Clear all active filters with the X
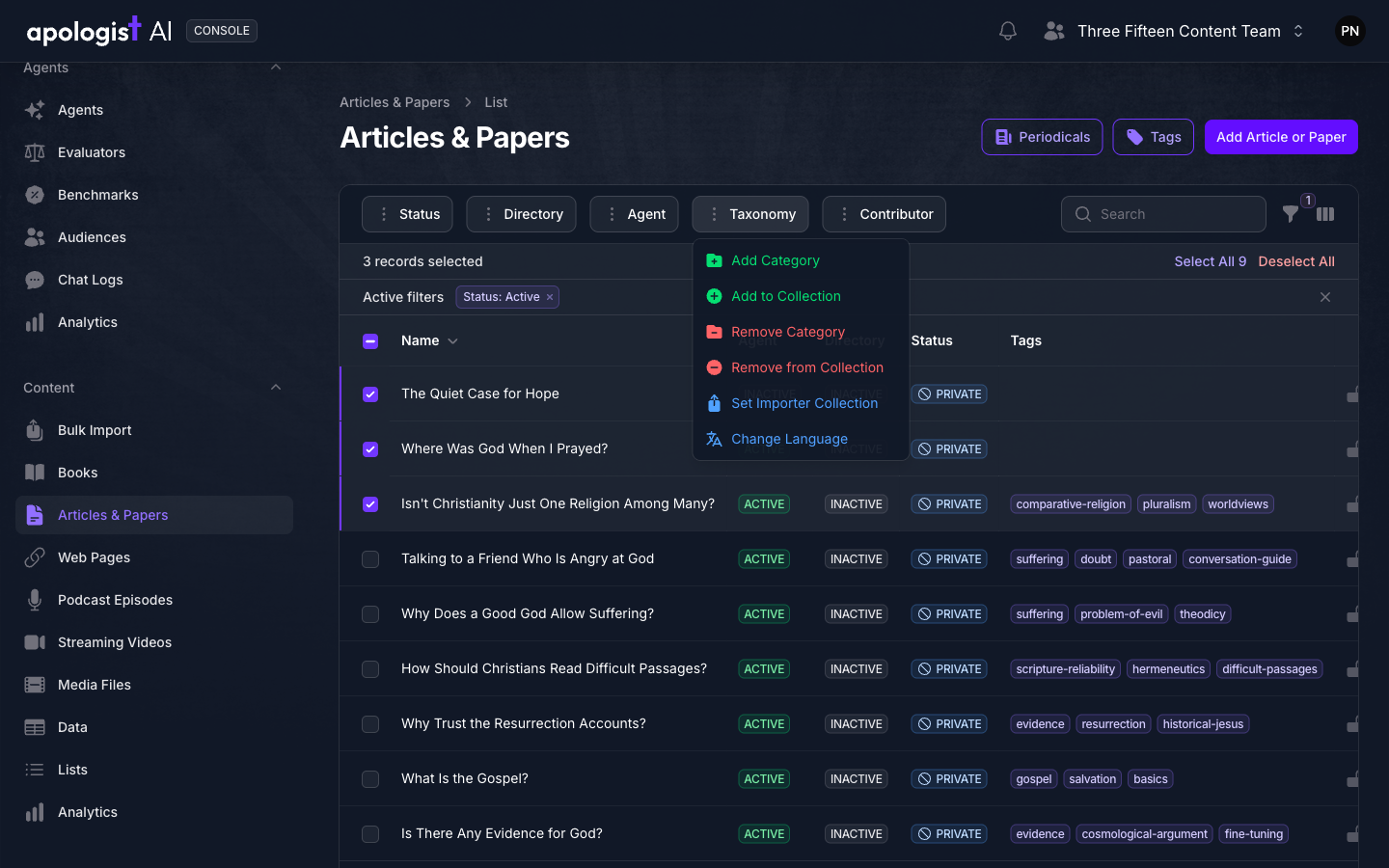The image size is (1389, 868). 1325,297
